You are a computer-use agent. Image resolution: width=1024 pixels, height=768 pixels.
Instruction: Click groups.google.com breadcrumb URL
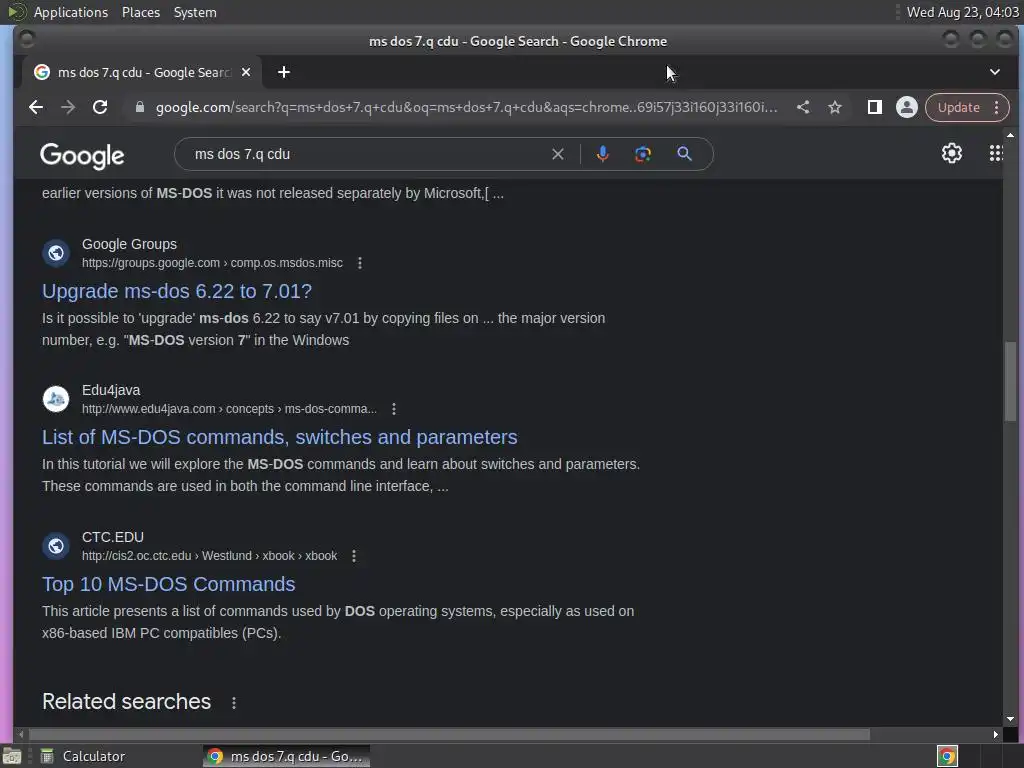click(212, 263)
